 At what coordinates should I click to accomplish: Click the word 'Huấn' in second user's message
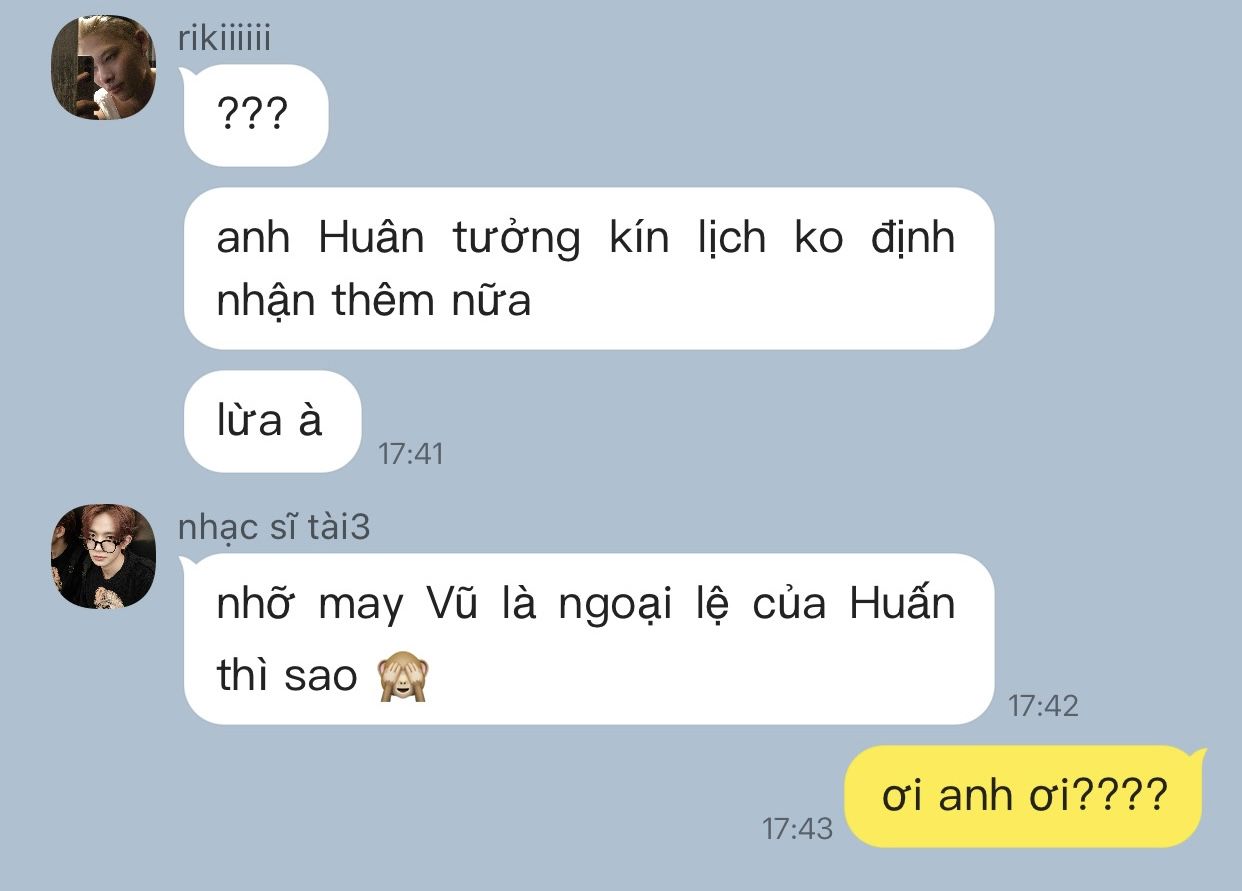tap(902, 605)
